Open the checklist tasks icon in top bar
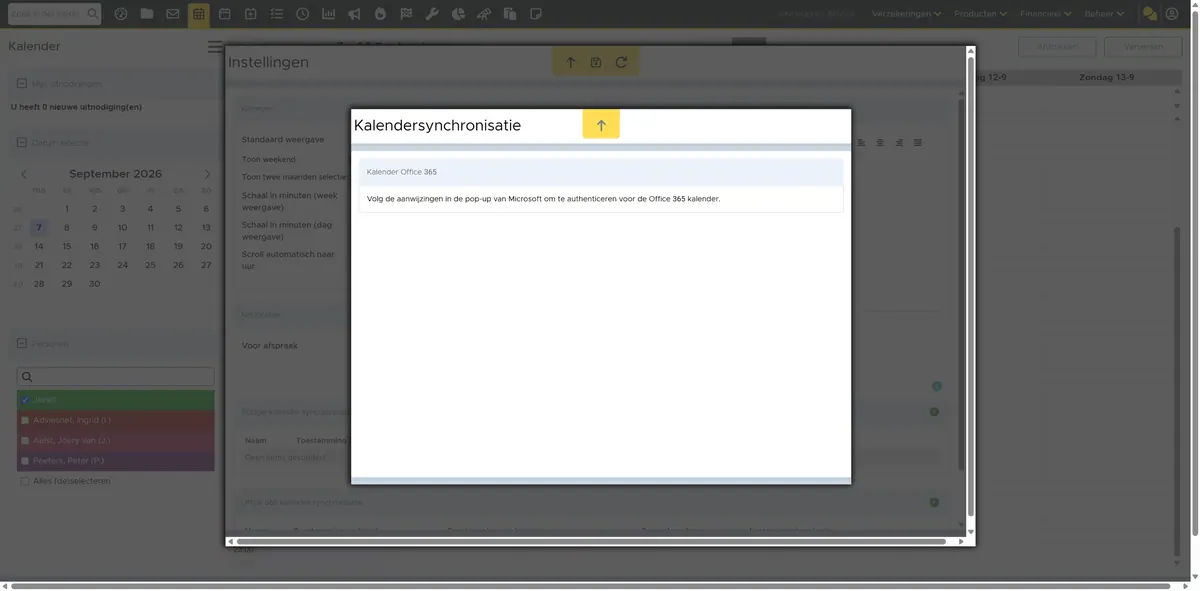 click(x=276, y=14)
